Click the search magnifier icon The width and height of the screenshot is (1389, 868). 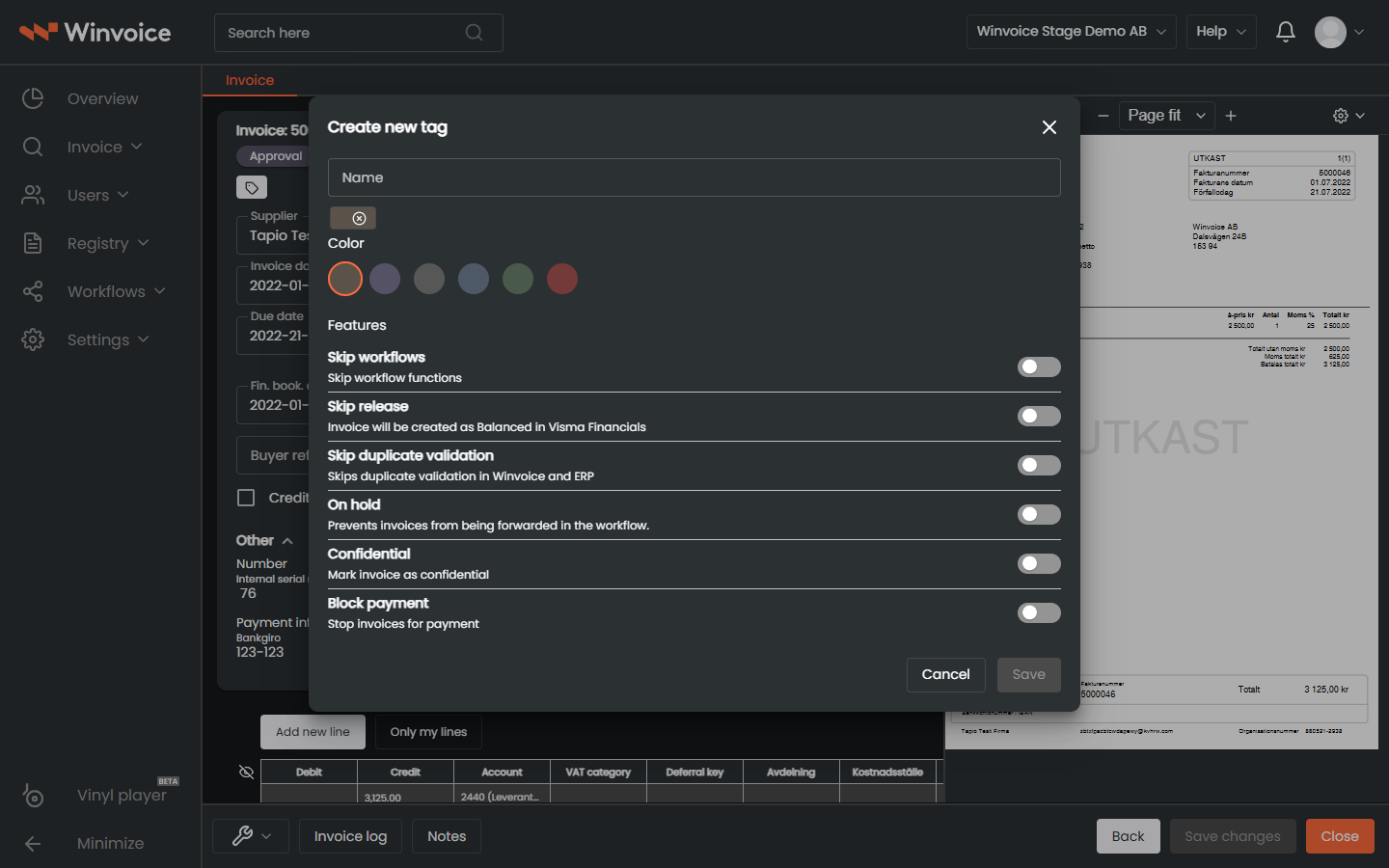(x=474, y=33)
